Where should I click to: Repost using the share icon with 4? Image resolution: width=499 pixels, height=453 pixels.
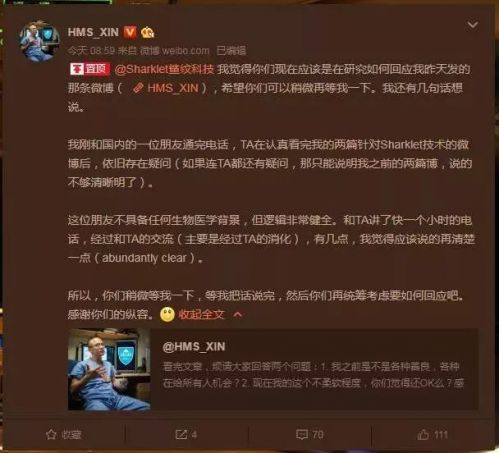(186, 435)
